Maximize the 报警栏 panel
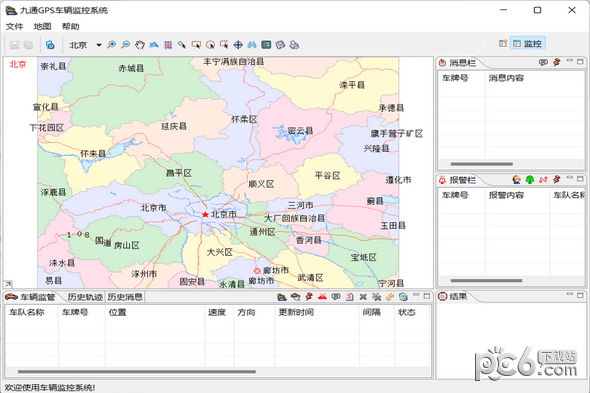The height and width of the screenshot is (393, 590). tap(580, 178)
